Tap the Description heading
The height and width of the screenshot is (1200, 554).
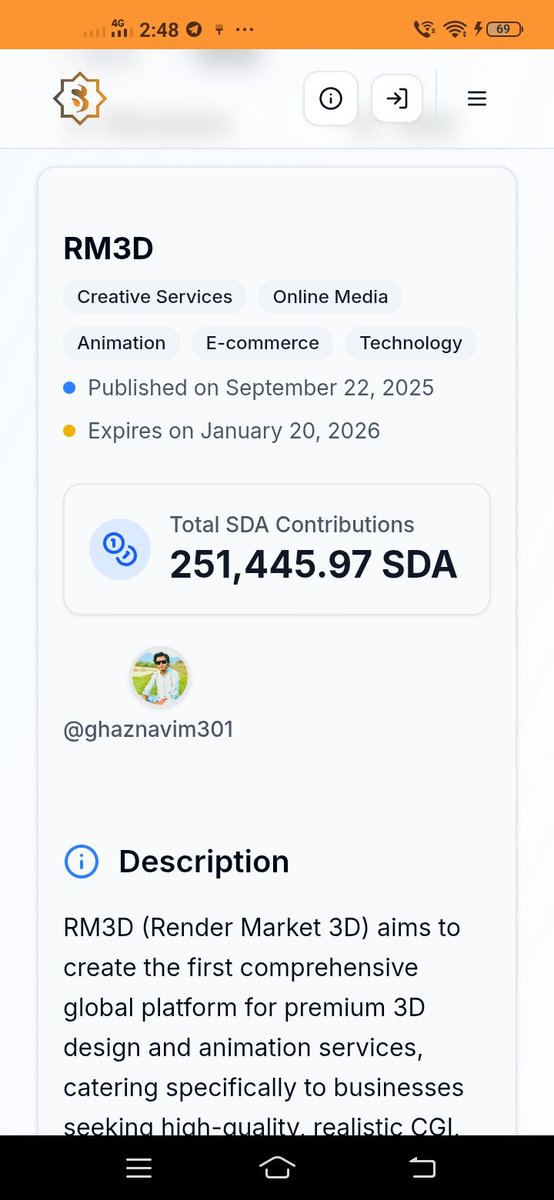click(204, 861)
